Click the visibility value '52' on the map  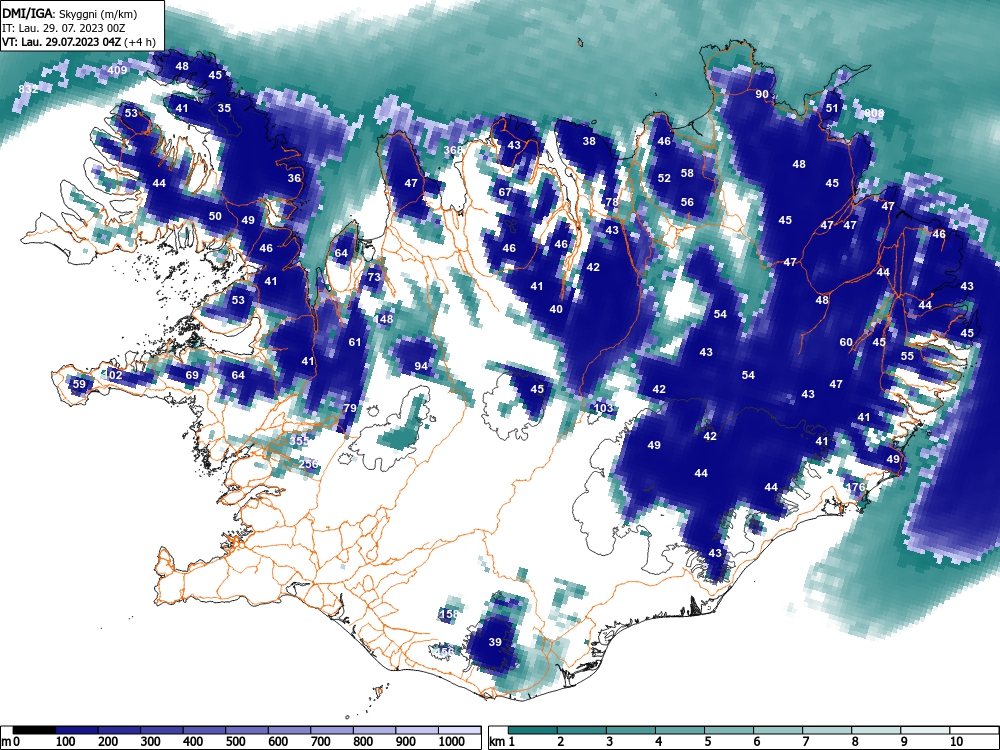click(x=664, y=179)
